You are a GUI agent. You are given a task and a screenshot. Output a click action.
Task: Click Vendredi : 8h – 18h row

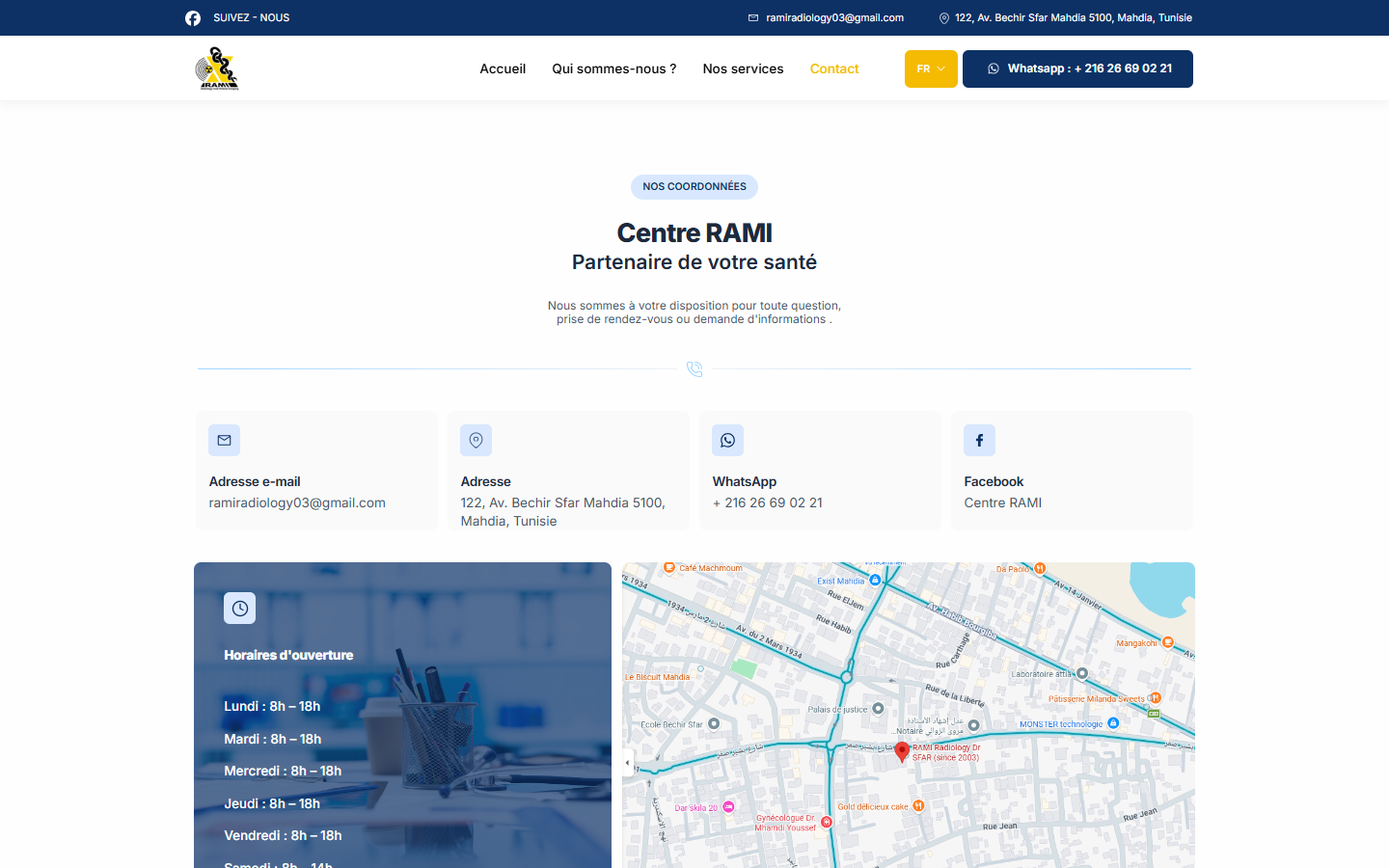tap(283, 835)
